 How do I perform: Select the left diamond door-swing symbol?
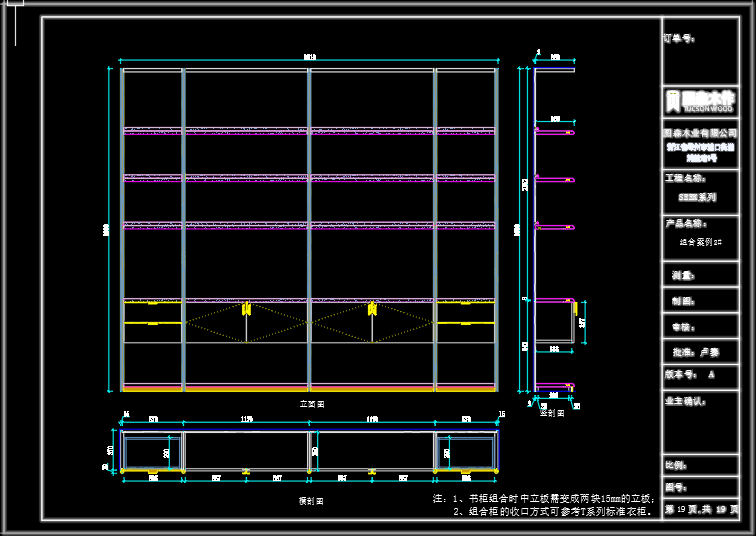tap(246, 324)
